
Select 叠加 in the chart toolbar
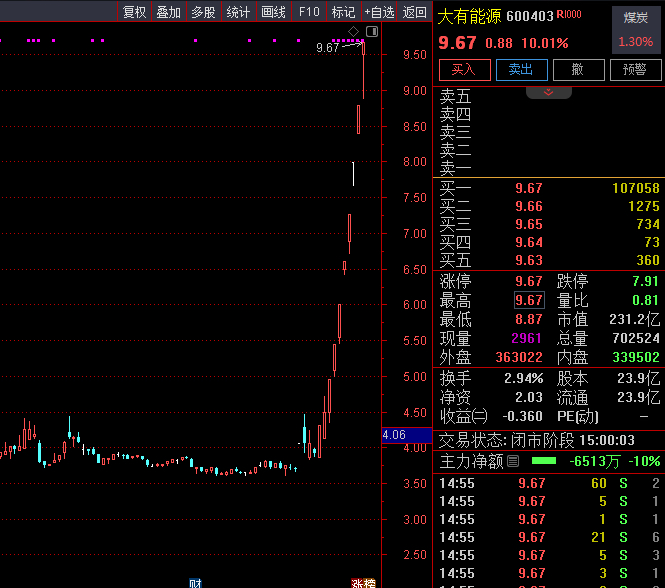tap(168, 12)
